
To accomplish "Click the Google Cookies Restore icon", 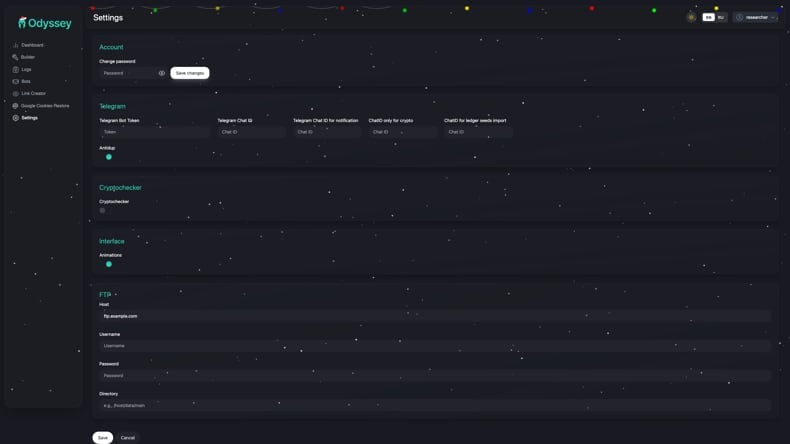I will point(16,106).
